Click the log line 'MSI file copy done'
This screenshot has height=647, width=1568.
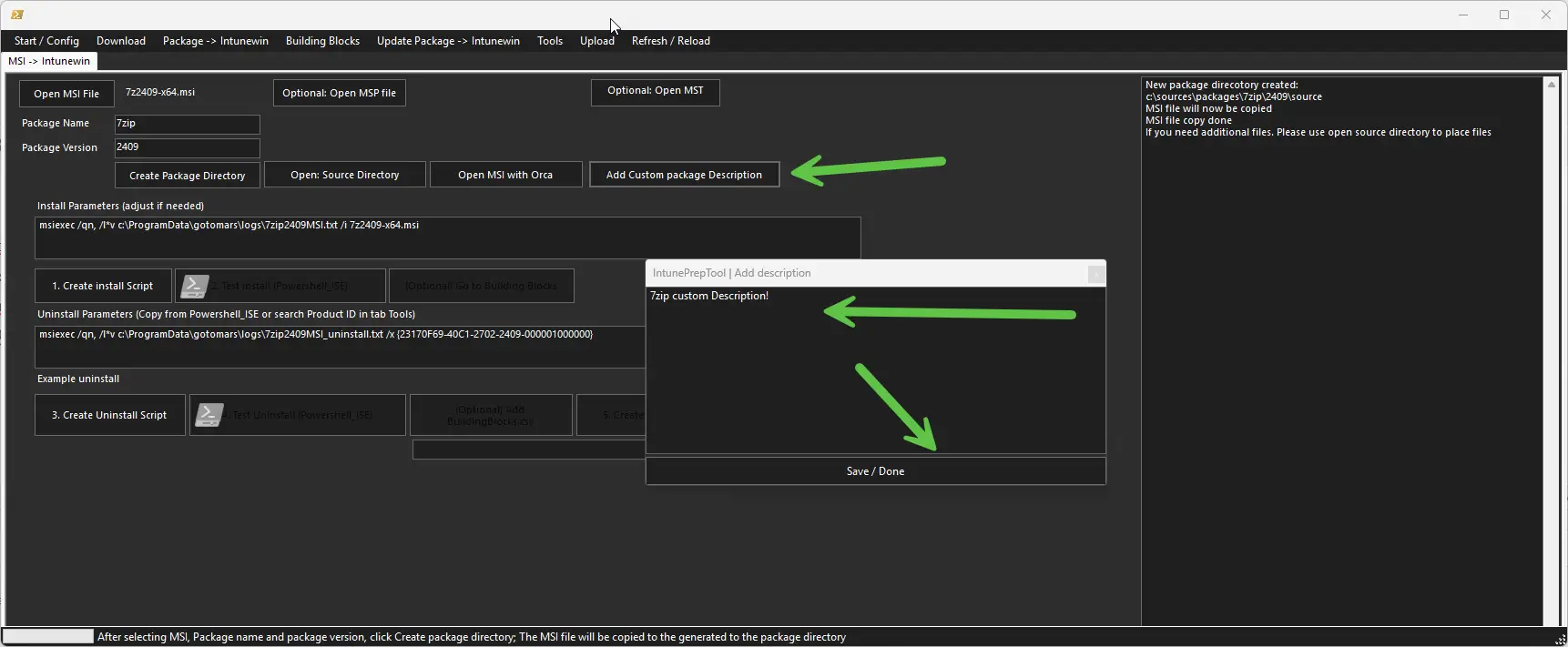pyautogui.click(x=1188, y=120)
